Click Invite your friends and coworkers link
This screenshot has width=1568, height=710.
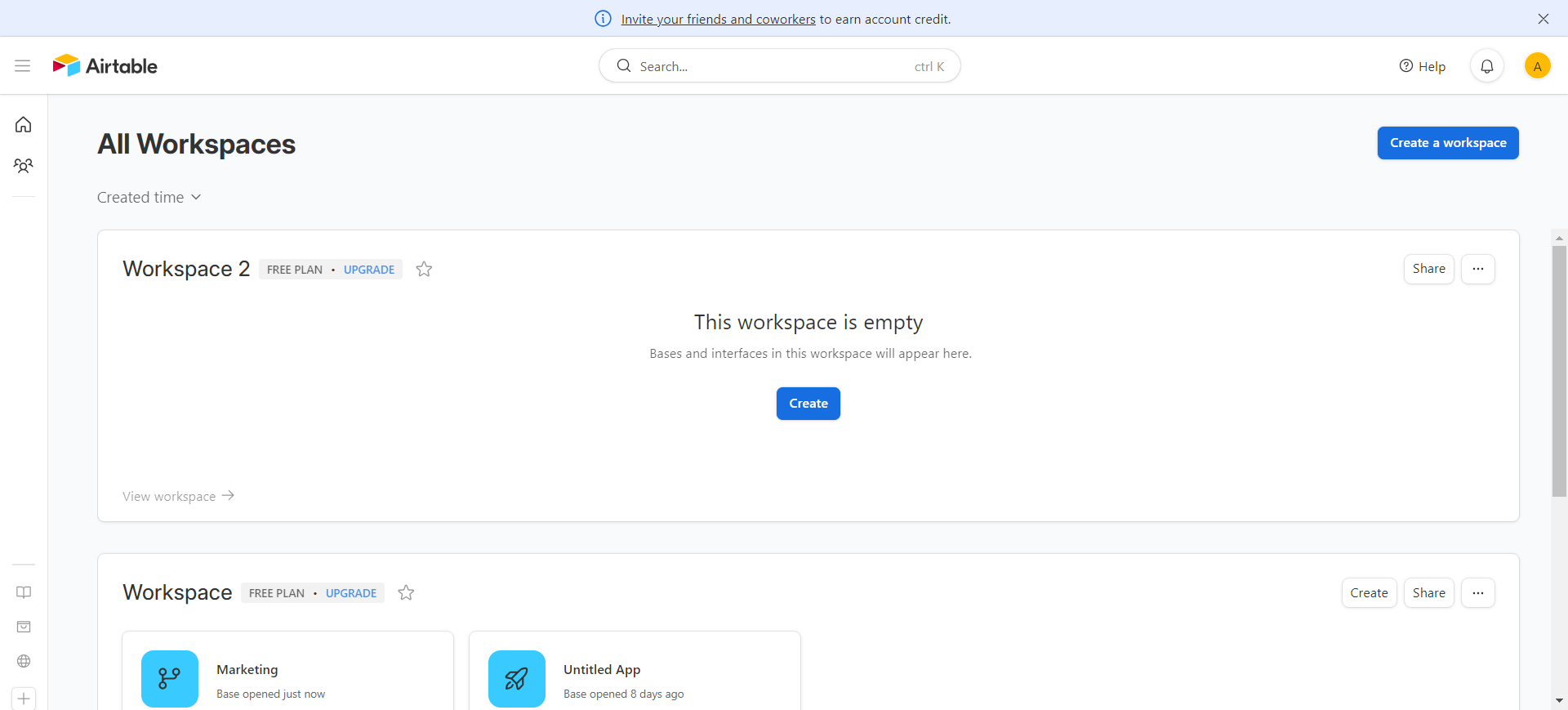718,19
